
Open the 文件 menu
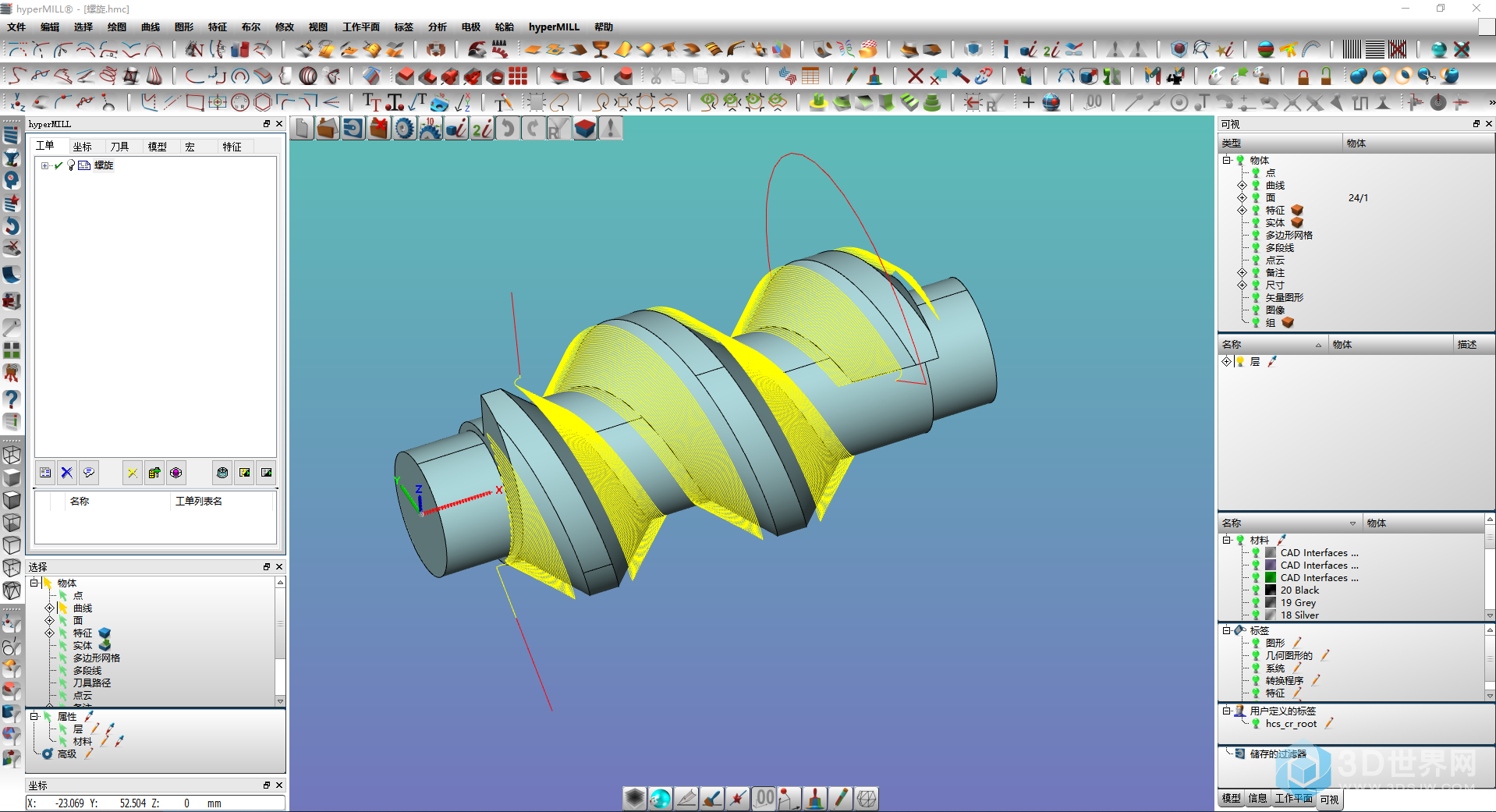(16, 27)
